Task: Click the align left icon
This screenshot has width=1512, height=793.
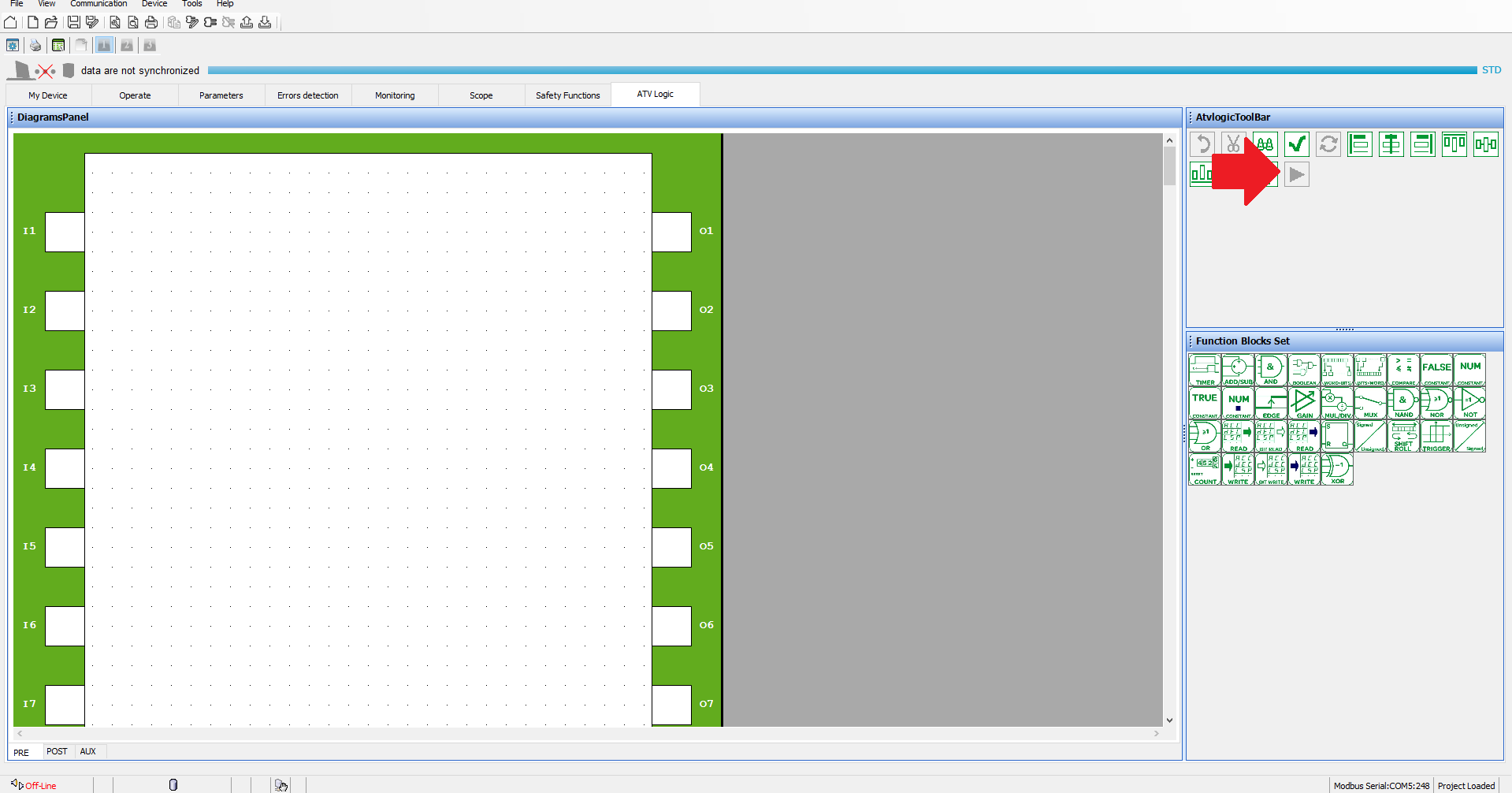Action: tap(1360, 144)
